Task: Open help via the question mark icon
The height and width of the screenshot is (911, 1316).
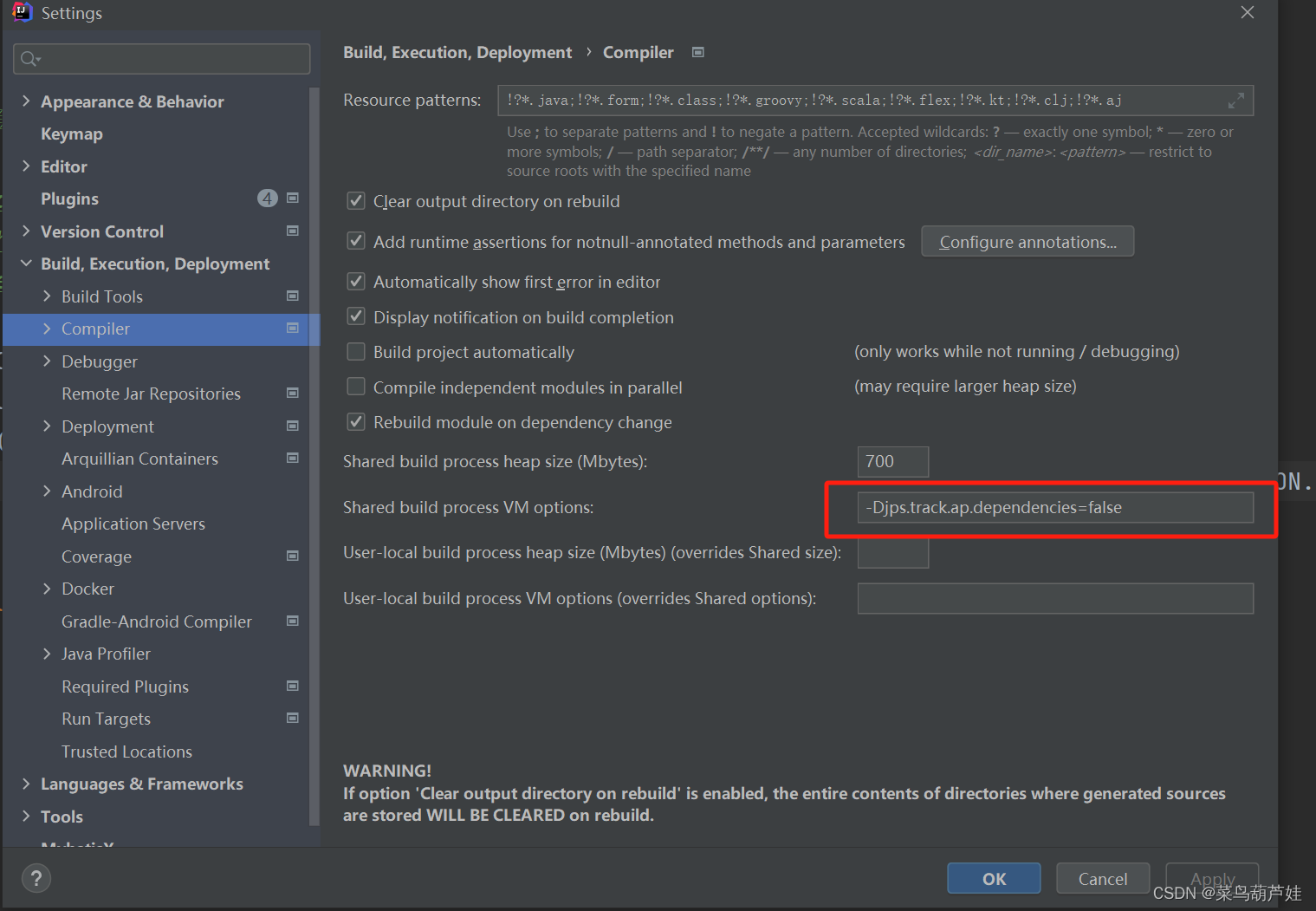Action: click(36, 877)
